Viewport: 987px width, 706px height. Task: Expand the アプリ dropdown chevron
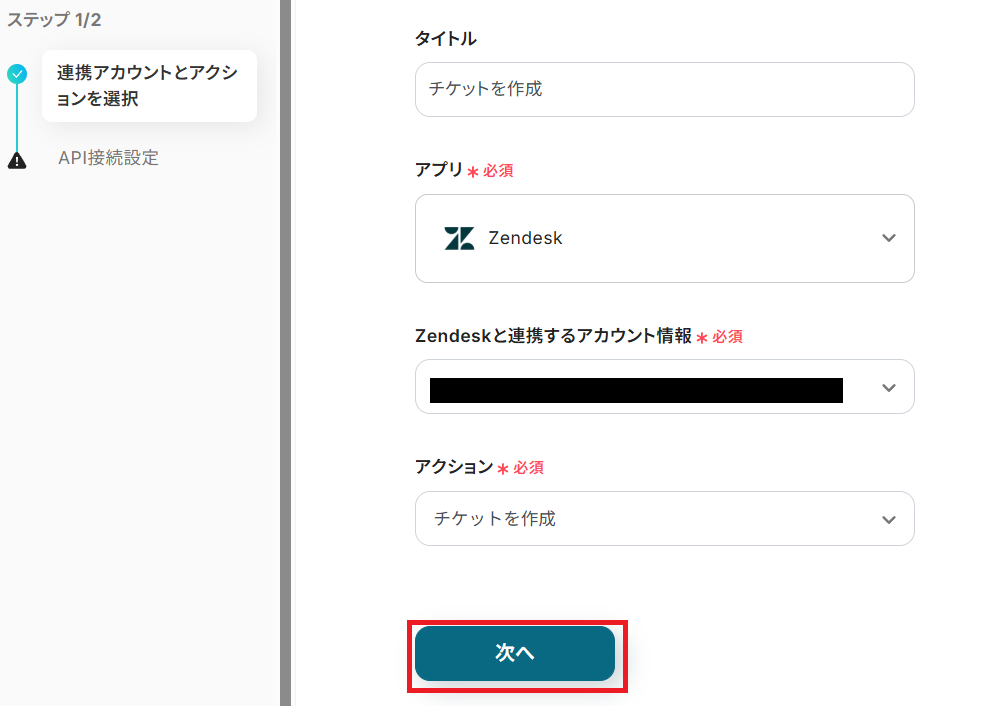tap(888, 238)
